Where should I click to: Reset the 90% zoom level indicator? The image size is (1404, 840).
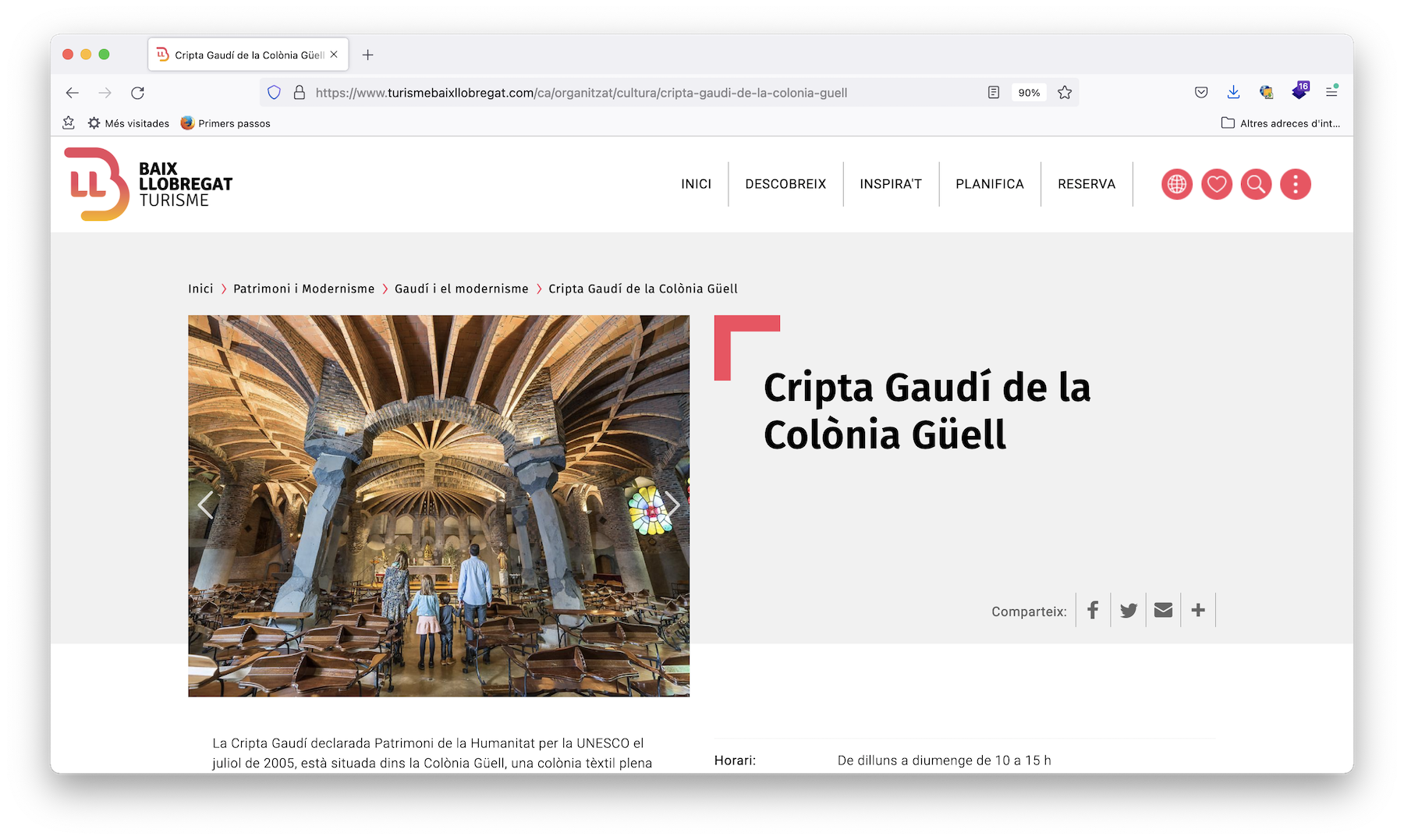pos(1029,93)
